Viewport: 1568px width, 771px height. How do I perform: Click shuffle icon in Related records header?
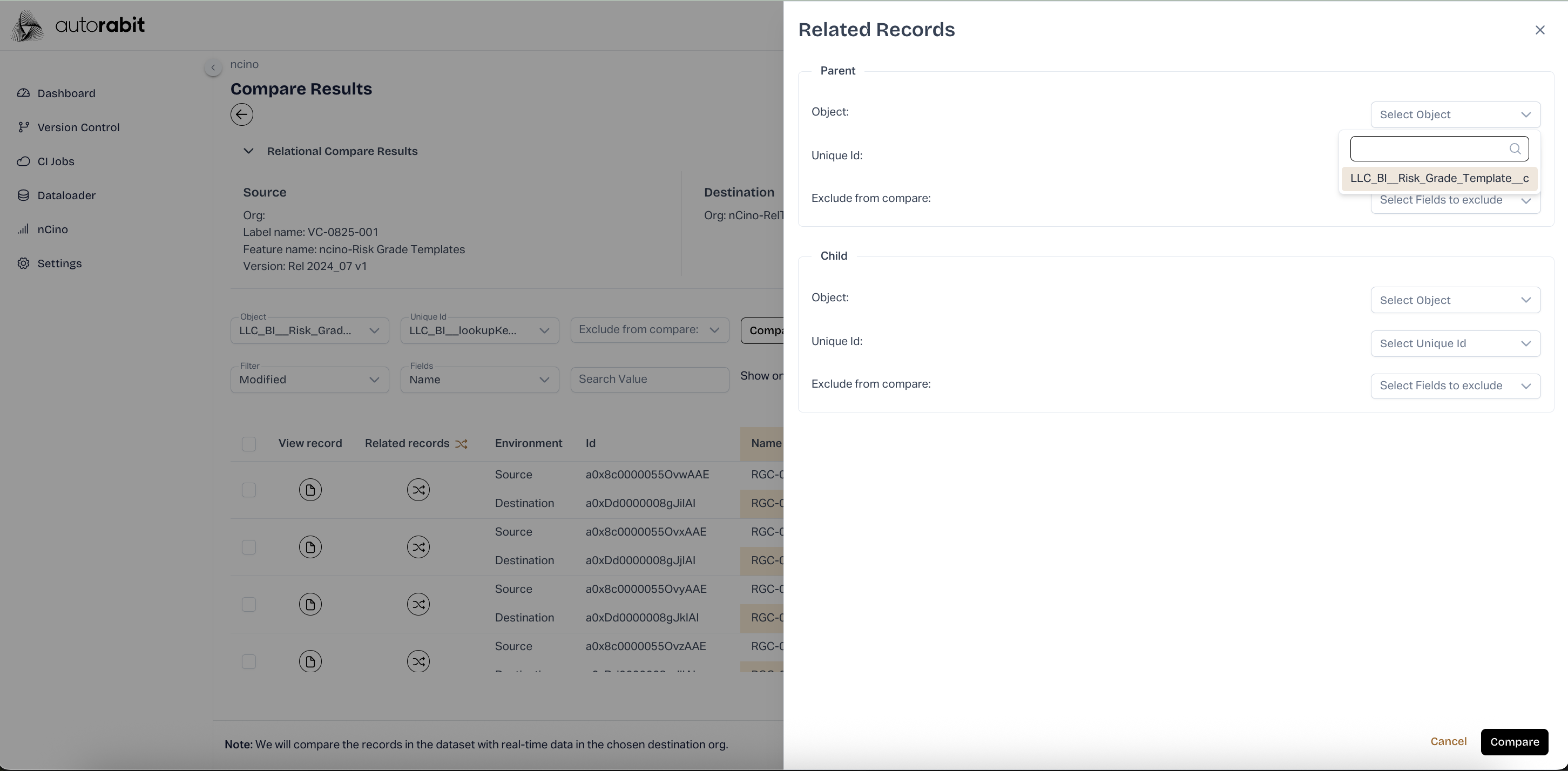point(462,444)
